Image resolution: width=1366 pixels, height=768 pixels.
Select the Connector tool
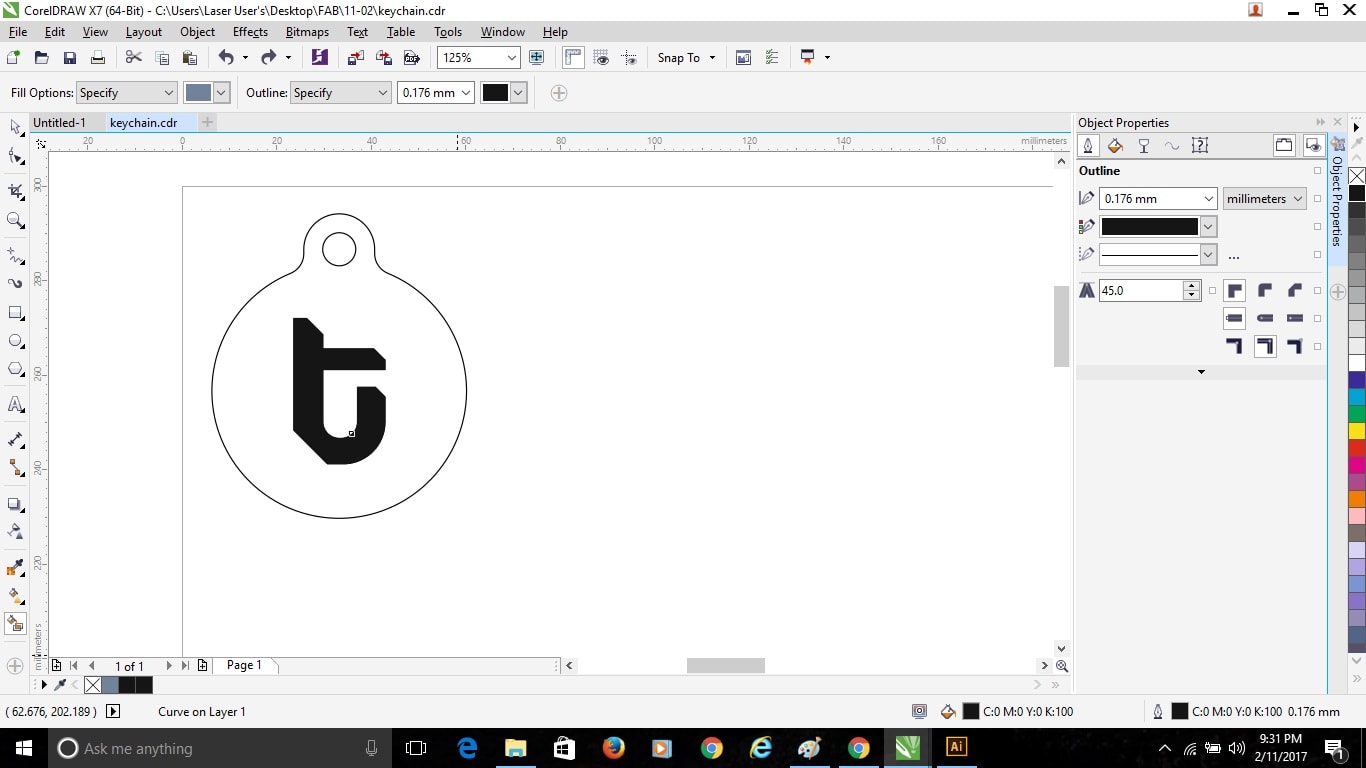point(15,467)
